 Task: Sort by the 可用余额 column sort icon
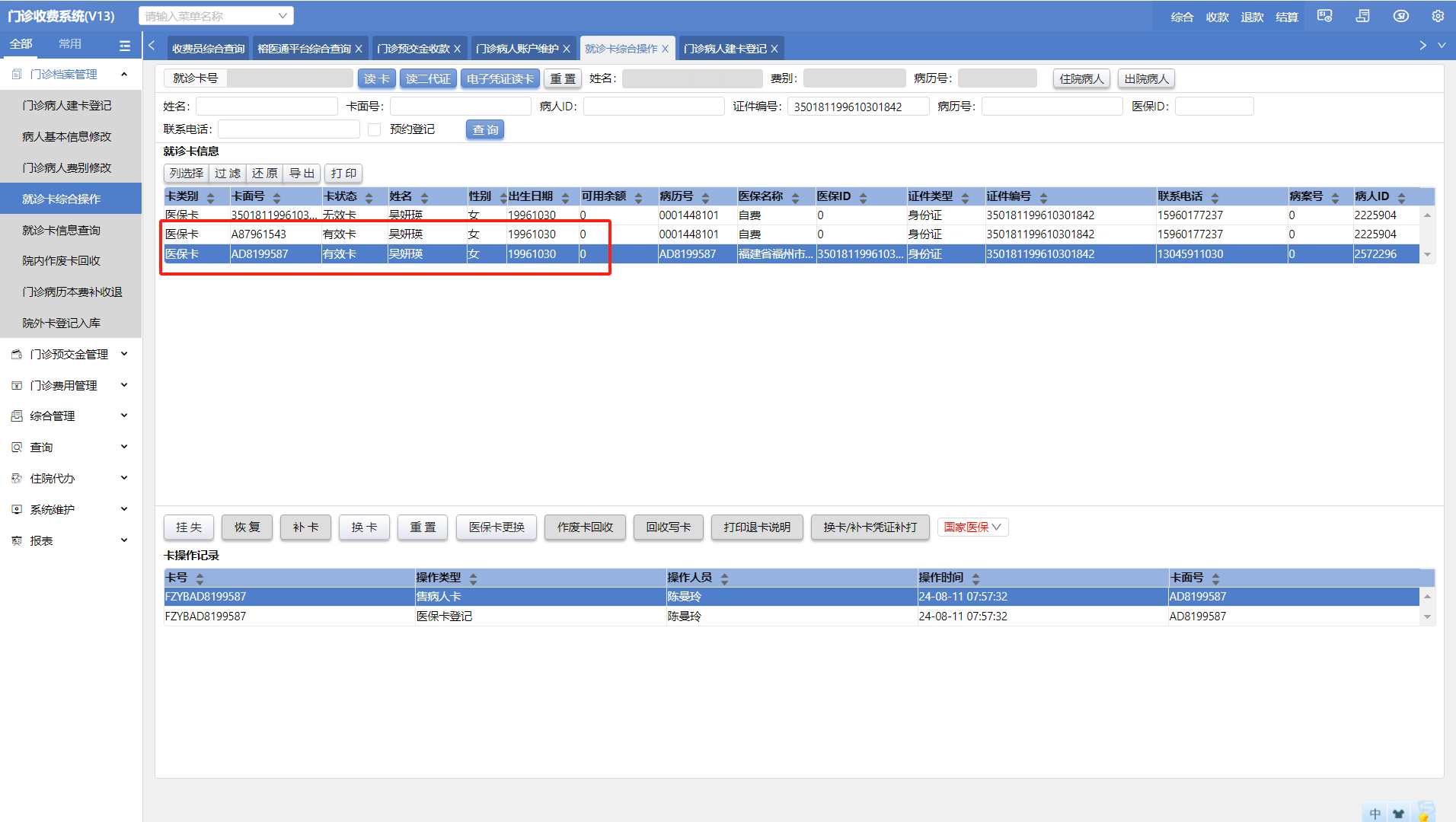[639, 197]
